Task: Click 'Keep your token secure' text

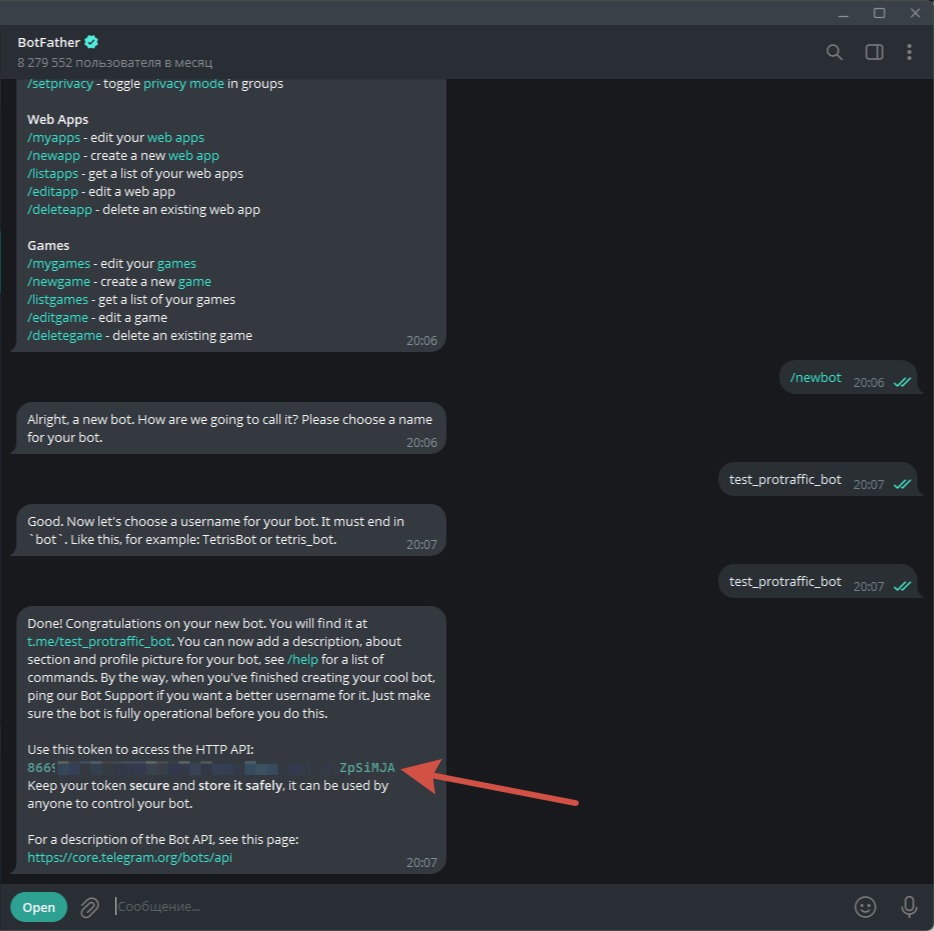Action: tap(207, 795)
